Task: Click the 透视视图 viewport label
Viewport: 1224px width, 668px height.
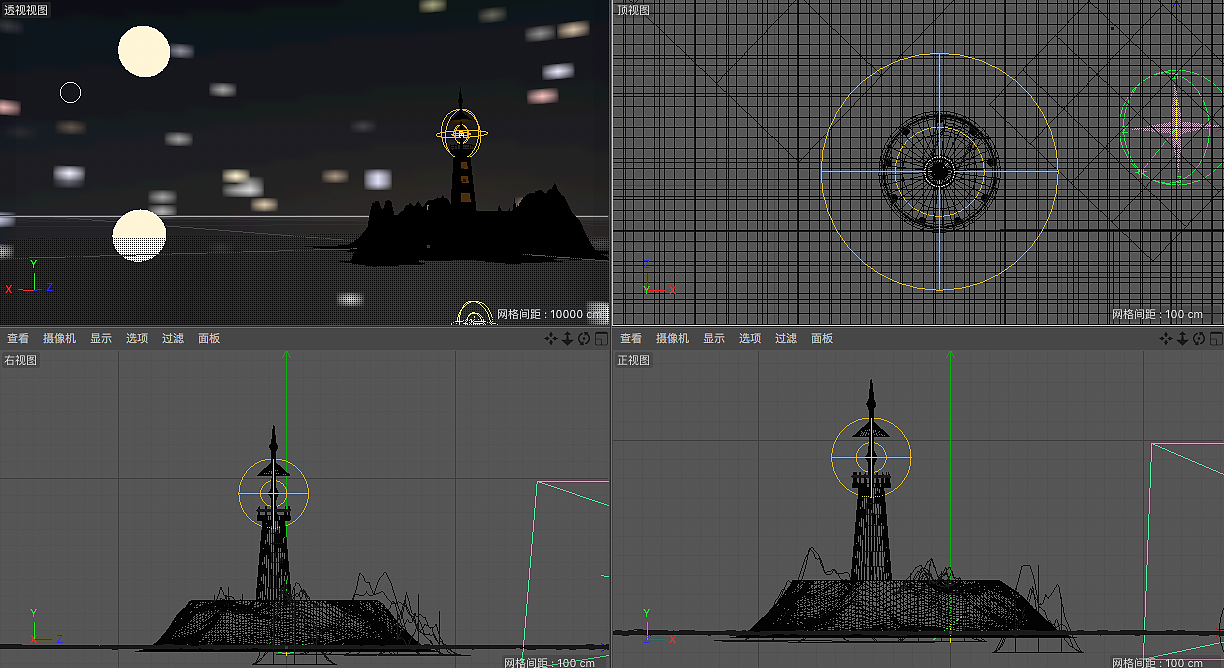Action: pyautogui.click(x=26, y=9)
